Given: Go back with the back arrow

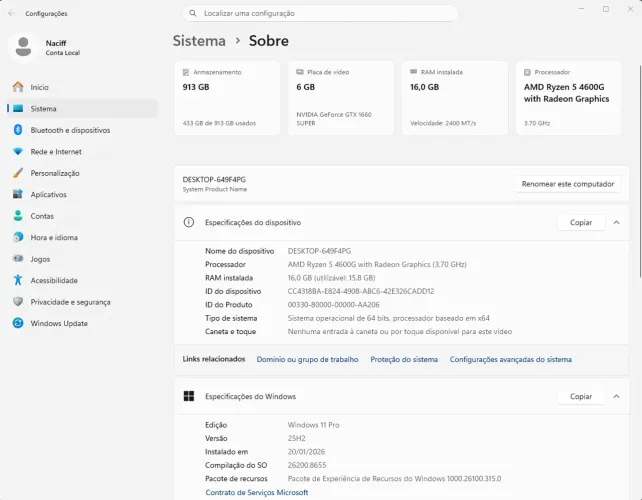Looking at the screenshot, I should coord(11,14).
